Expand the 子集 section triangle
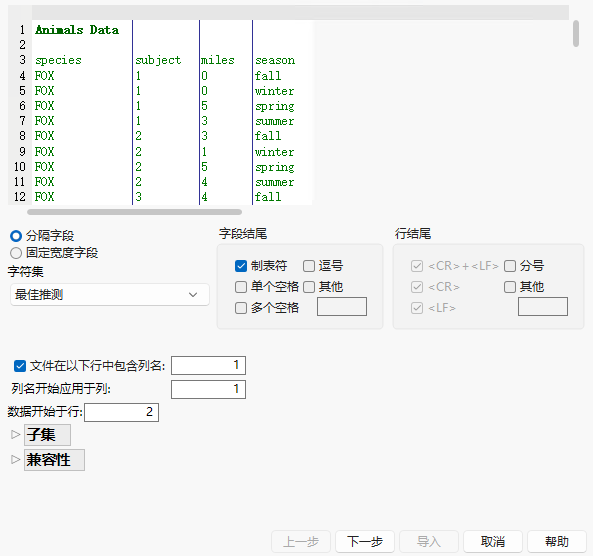The height and width of the screenshot is (556, 593). click(x=15, y=435)
